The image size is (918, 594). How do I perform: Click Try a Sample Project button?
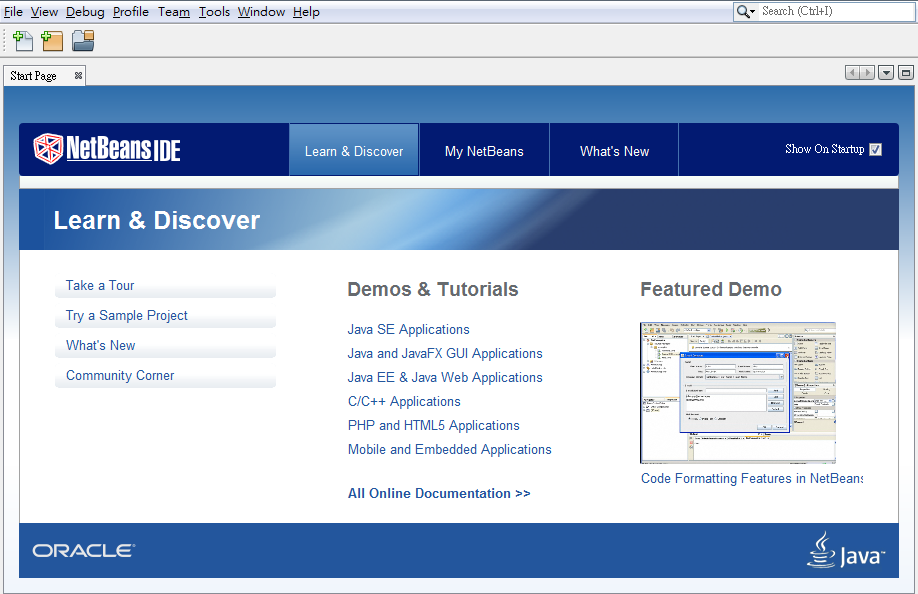[x=165, y=316]
